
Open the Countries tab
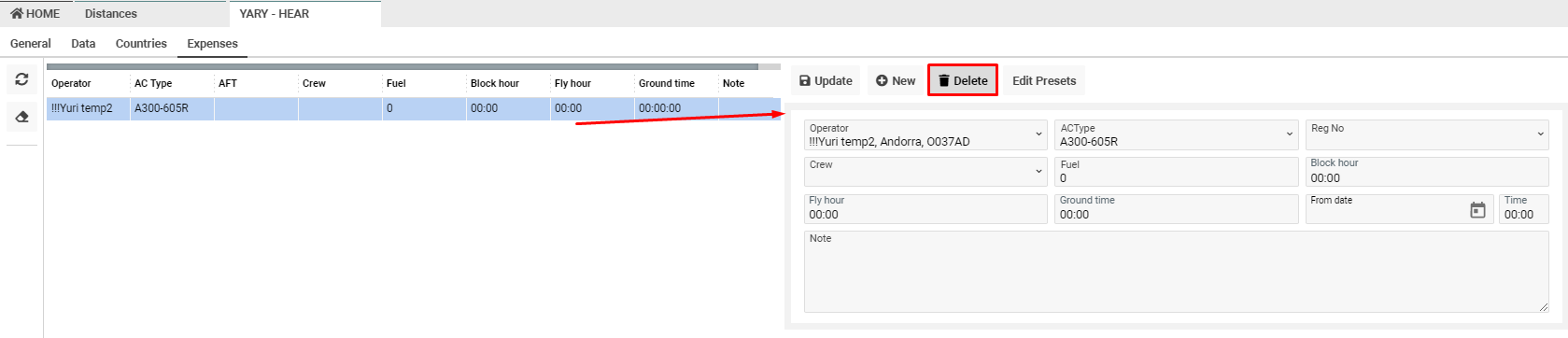pos(141,44)
